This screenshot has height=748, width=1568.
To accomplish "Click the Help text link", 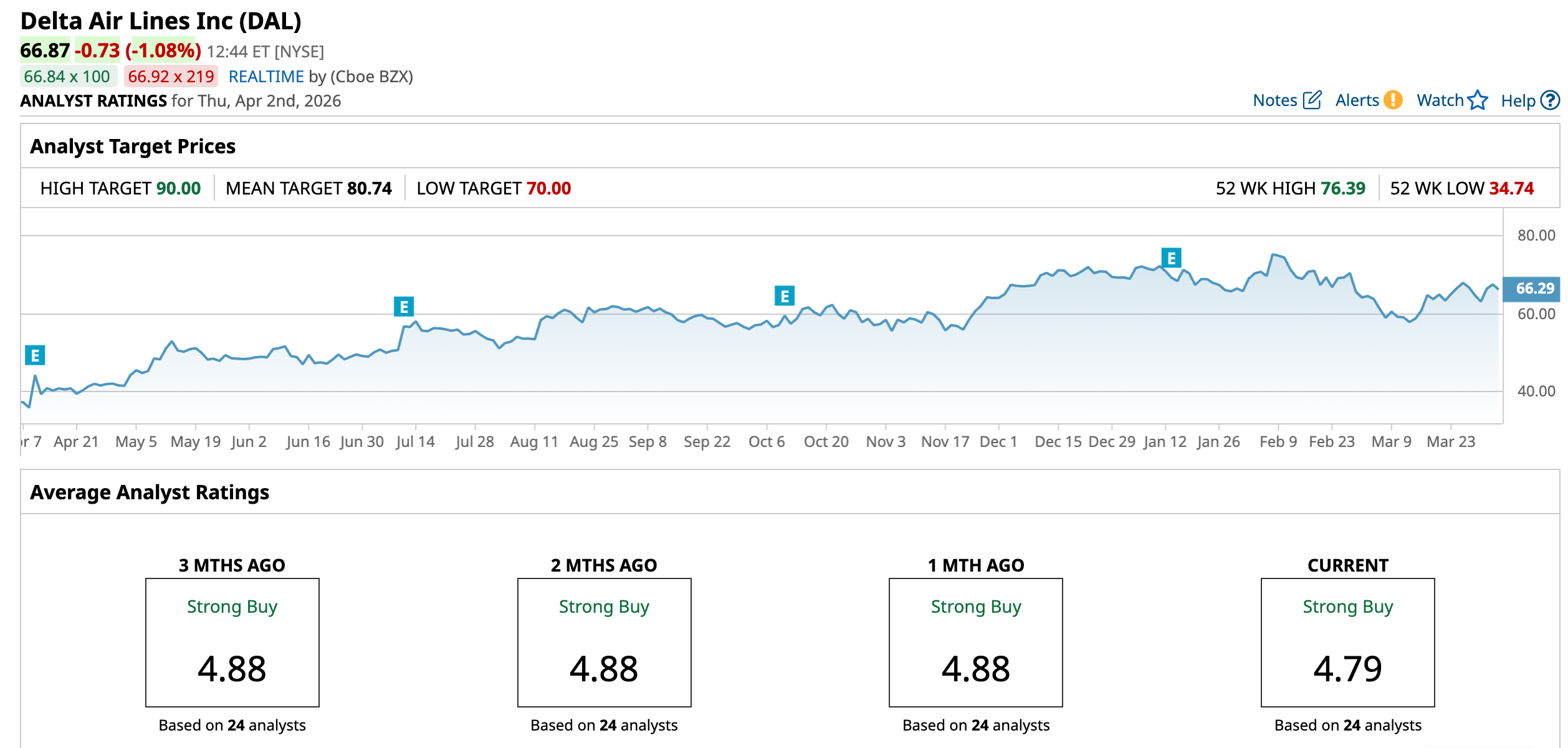I will click(x=1518, y=101).
